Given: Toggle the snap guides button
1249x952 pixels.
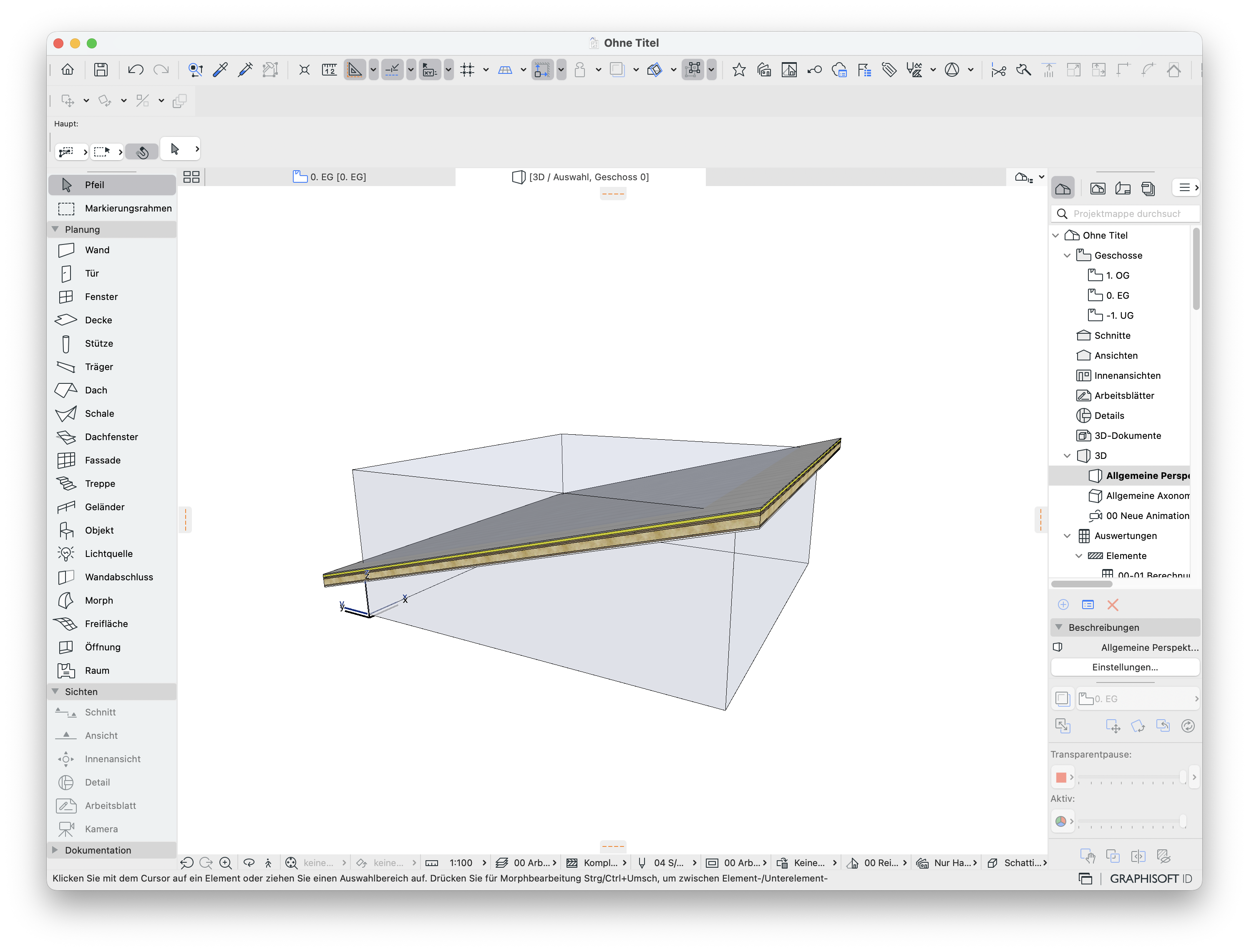Looking at the screenshot, I should tap(392, 70).
